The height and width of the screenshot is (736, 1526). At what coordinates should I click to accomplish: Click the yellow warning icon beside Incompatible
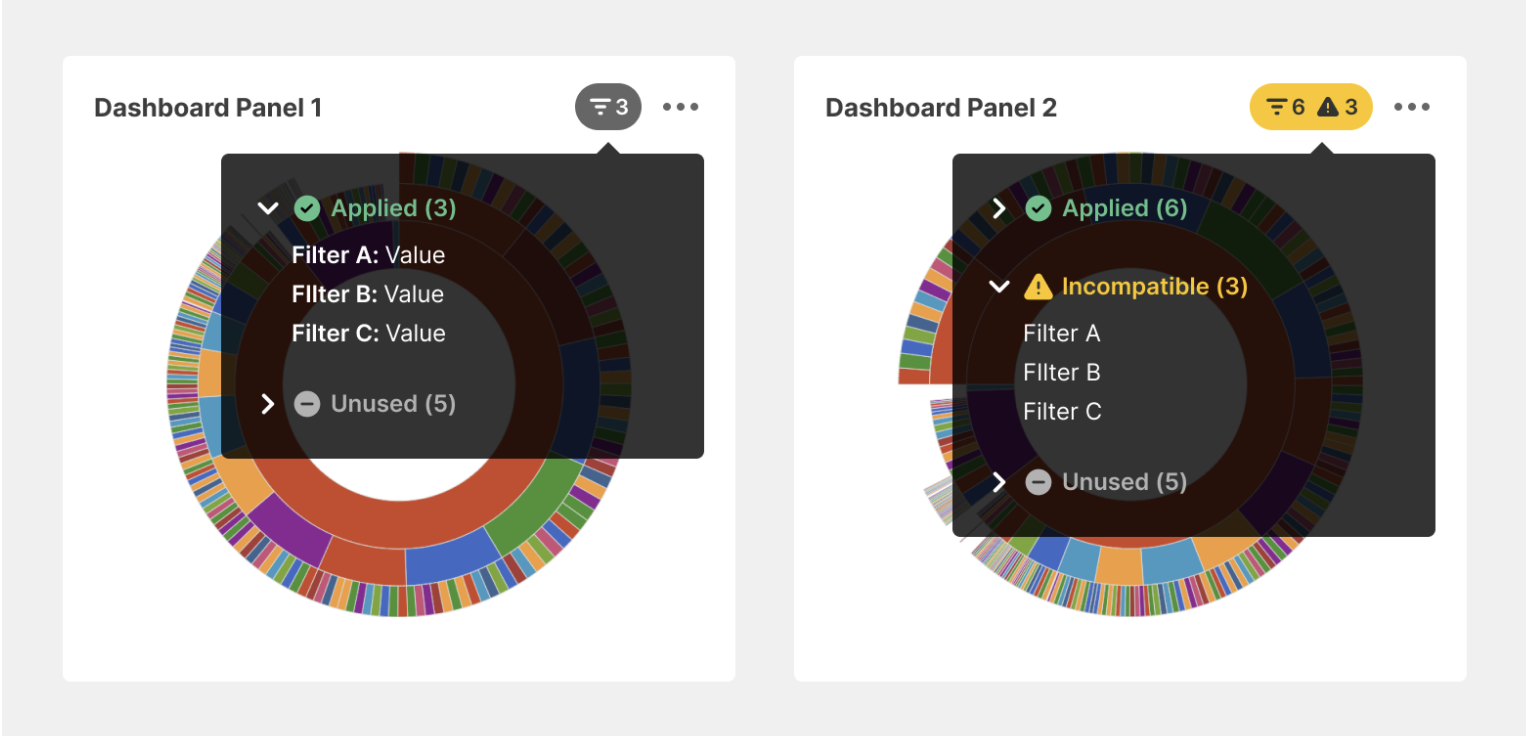pyautogui.click(x=1038, y=287)
